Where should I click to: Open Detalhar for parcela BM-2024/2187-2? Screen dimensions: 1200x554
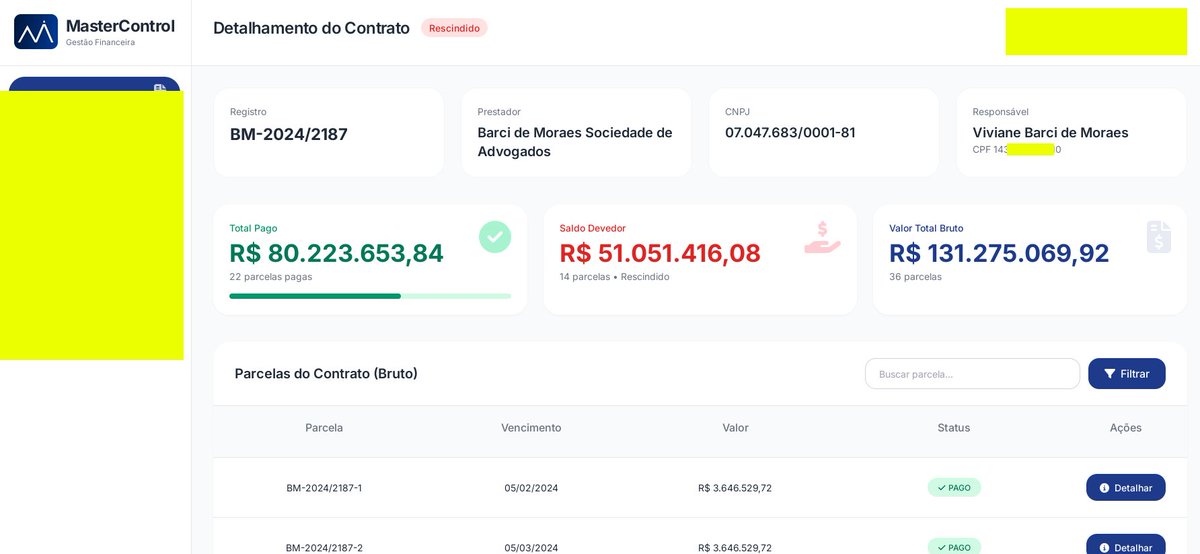tap(1126, 547)
